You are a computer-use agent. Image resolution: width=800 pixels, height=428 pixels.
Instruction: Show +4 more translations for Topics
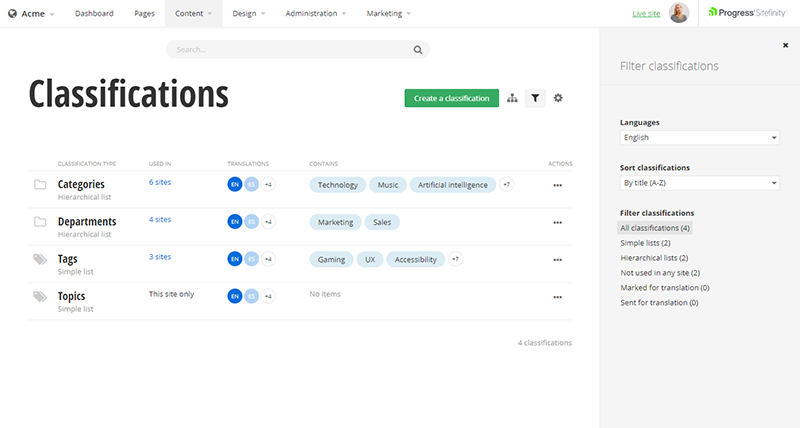click(268, 296)
